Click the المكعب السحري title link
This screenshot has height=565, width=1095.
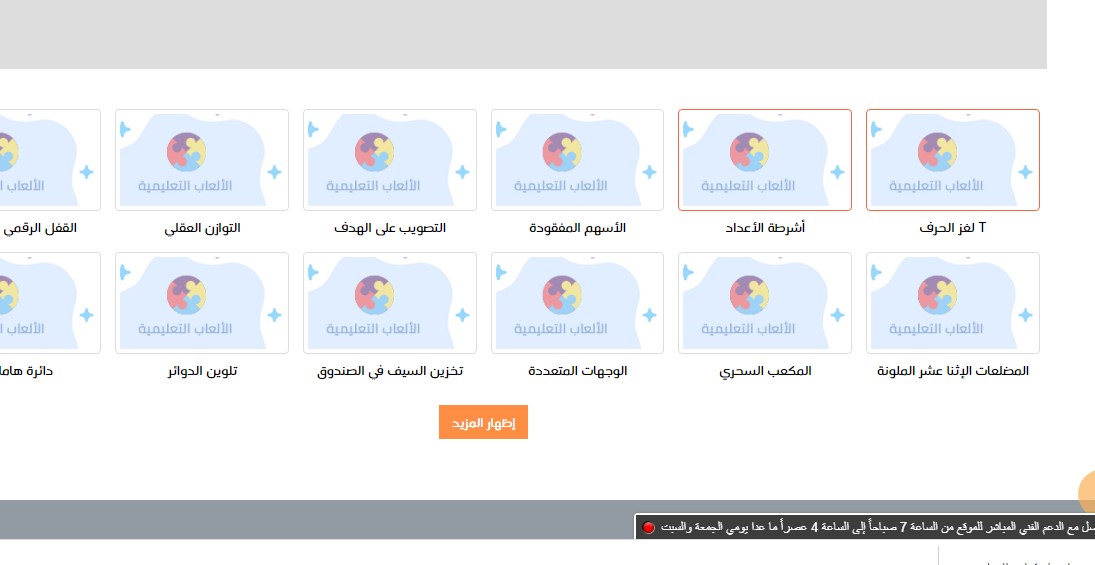[x=765, y=371]
